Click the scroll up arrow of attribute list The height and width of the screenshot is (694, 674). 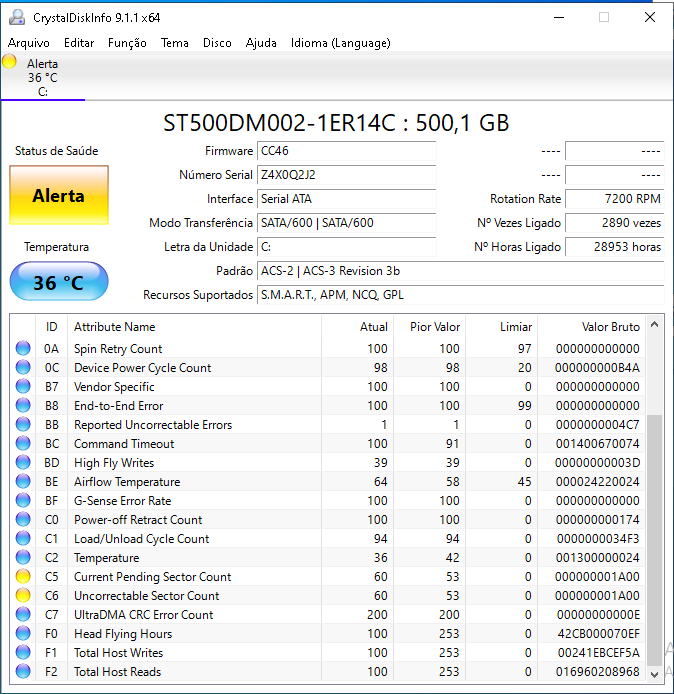655,324
